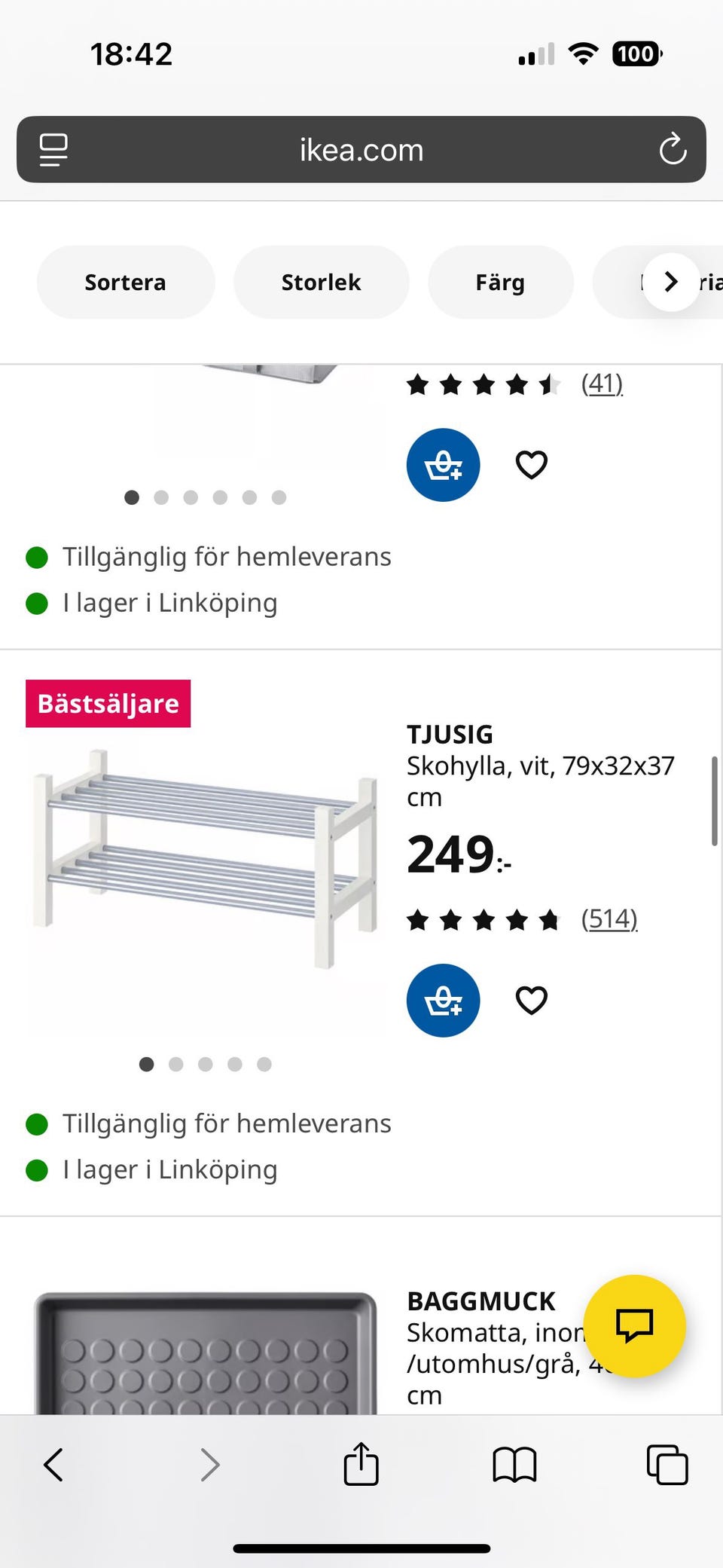723x1568 pixels.
Task: Open the yellow chat bubble
Action: [635, 1327]
